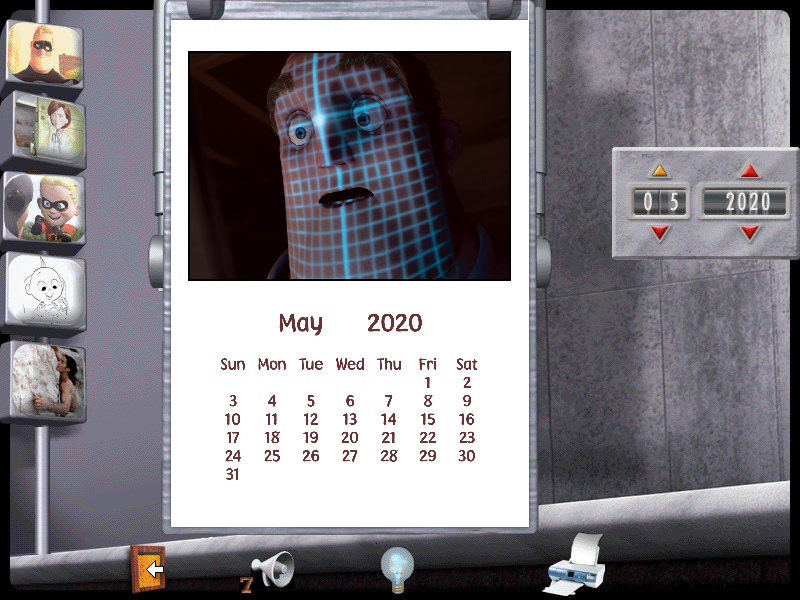800x600 pixels.
Task: Click the Mon column header
Action: tap(271, 364)
